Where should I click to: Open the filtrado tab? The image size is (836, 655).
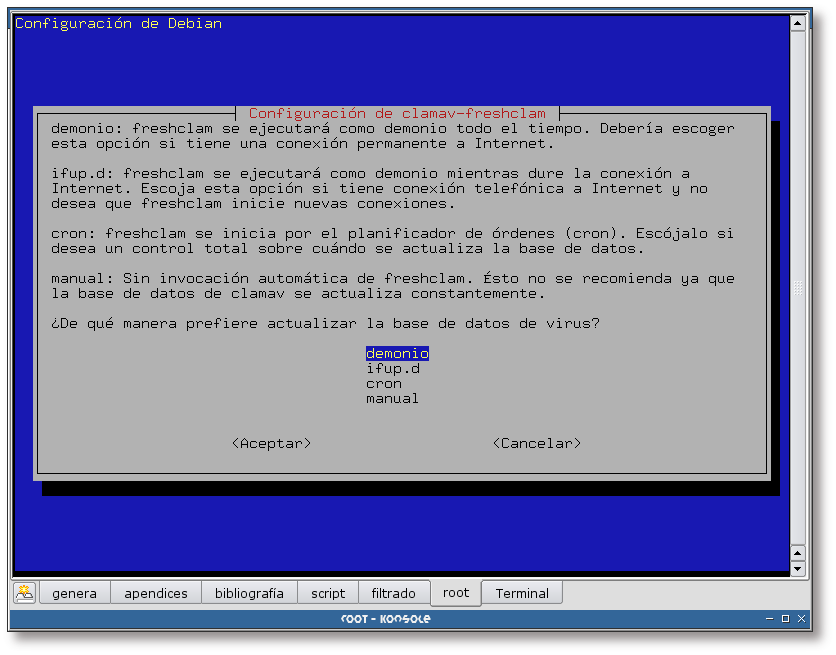click(x=394, y=593)
